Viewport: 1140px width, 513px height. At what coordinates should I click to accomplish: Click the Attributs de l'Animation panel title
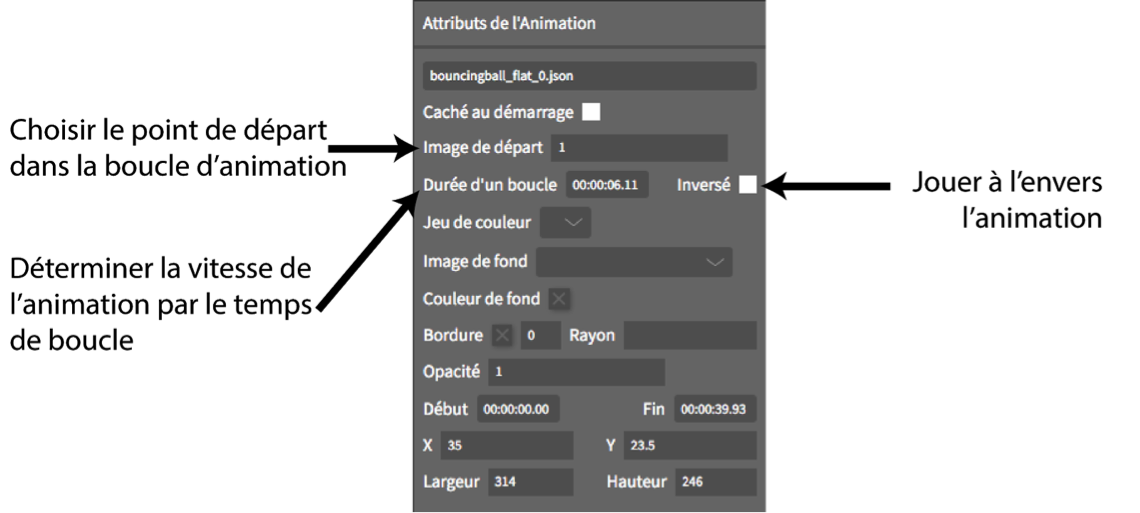[x=509, y=23]
